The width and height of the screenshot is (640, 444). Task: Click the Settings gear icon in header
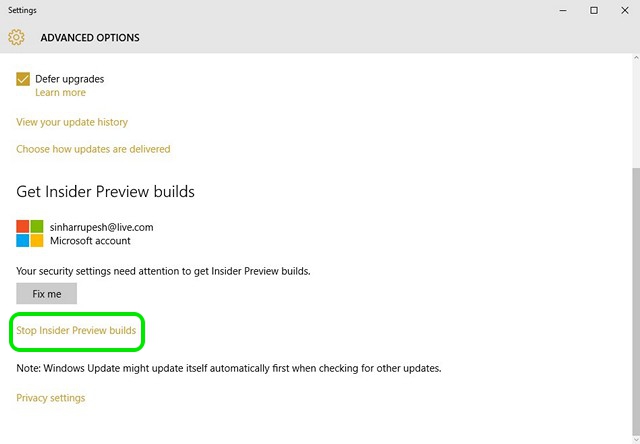tap(16, 37)
